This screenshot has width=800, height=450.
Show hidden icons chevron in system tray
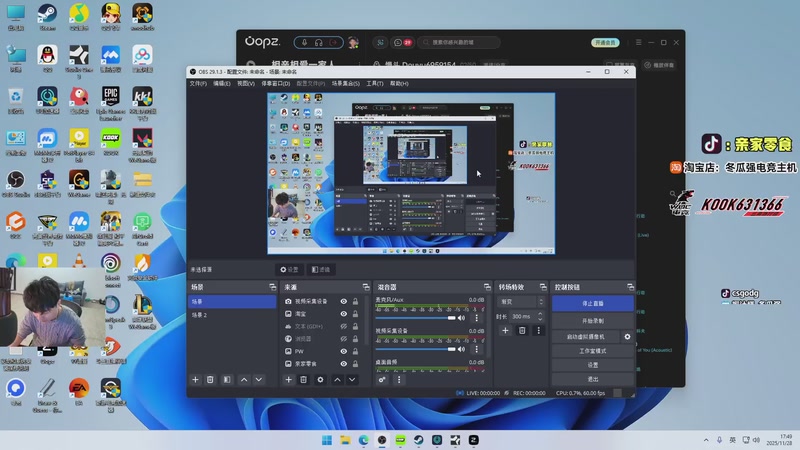[x=706, y=440]
